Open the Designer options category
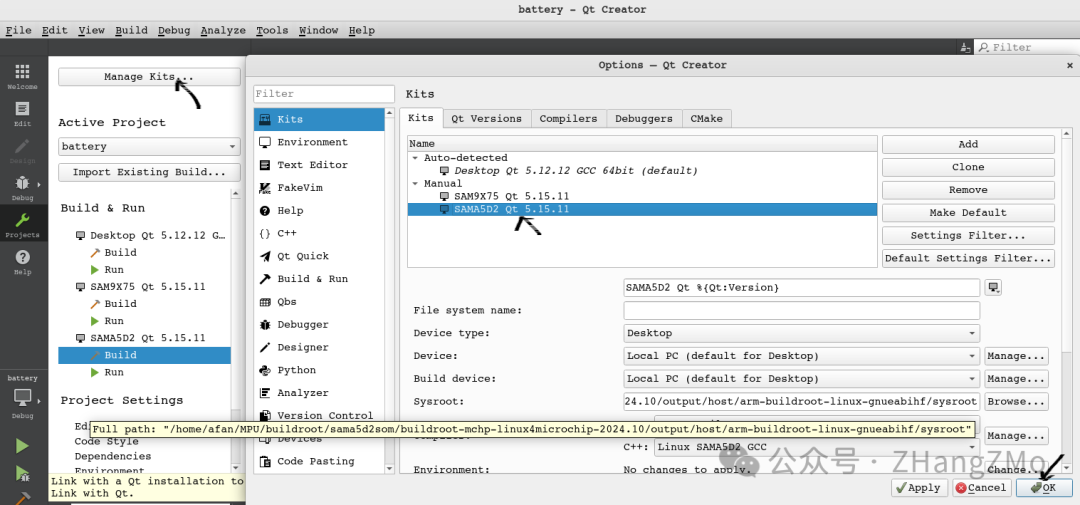Viewport: 1080px width, 505px height. click(x=319, y=347)
